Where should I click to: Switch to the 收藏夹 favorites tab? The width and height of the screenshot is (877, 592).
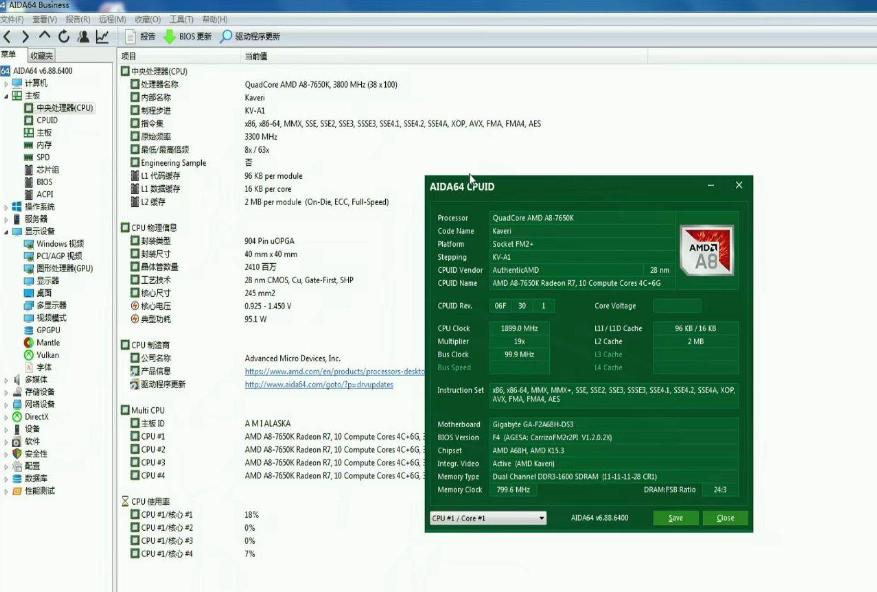(41, 55)
